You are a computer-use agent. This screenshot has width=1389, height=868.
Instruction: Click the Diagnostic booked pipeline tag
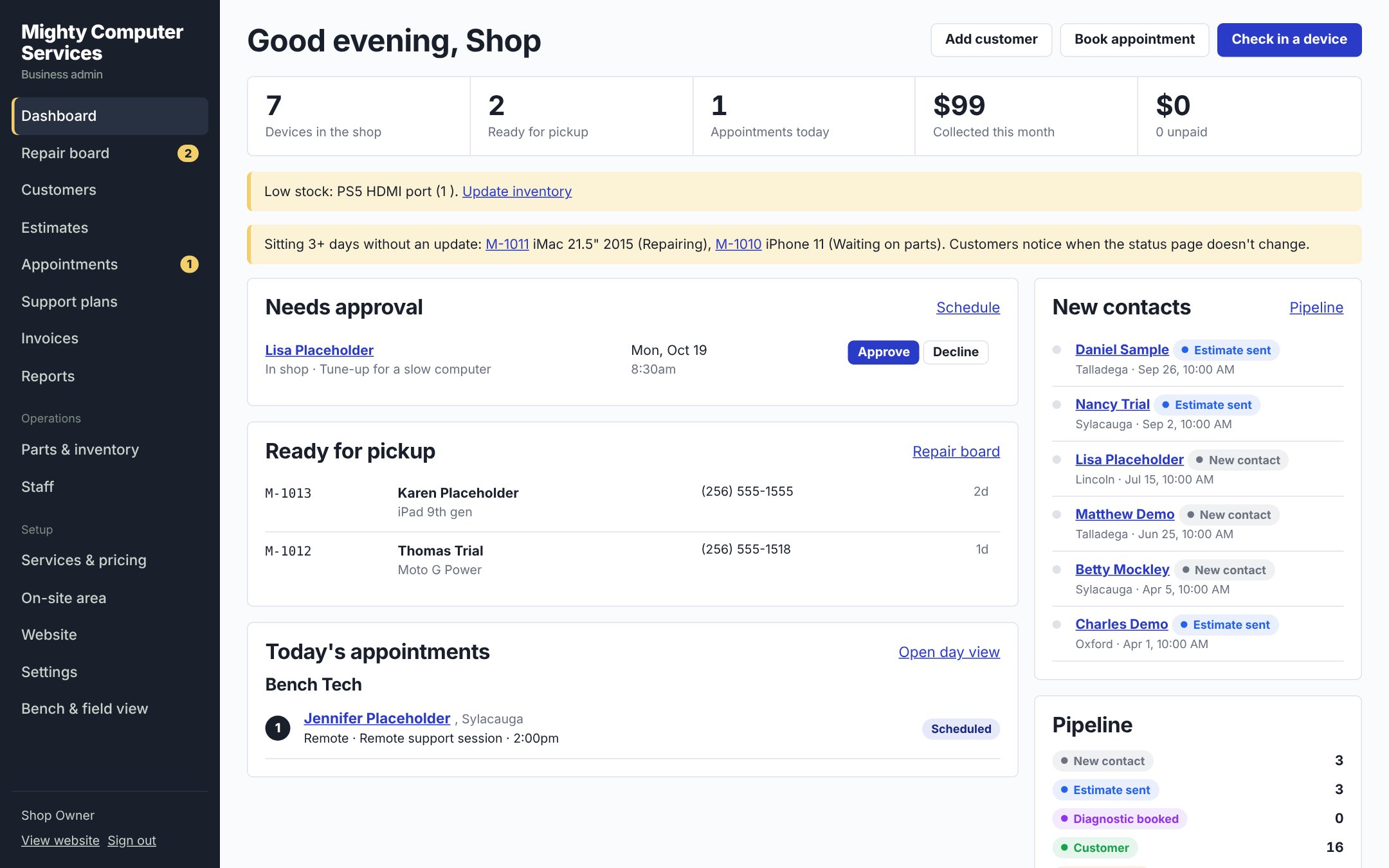coord(1120,818)
